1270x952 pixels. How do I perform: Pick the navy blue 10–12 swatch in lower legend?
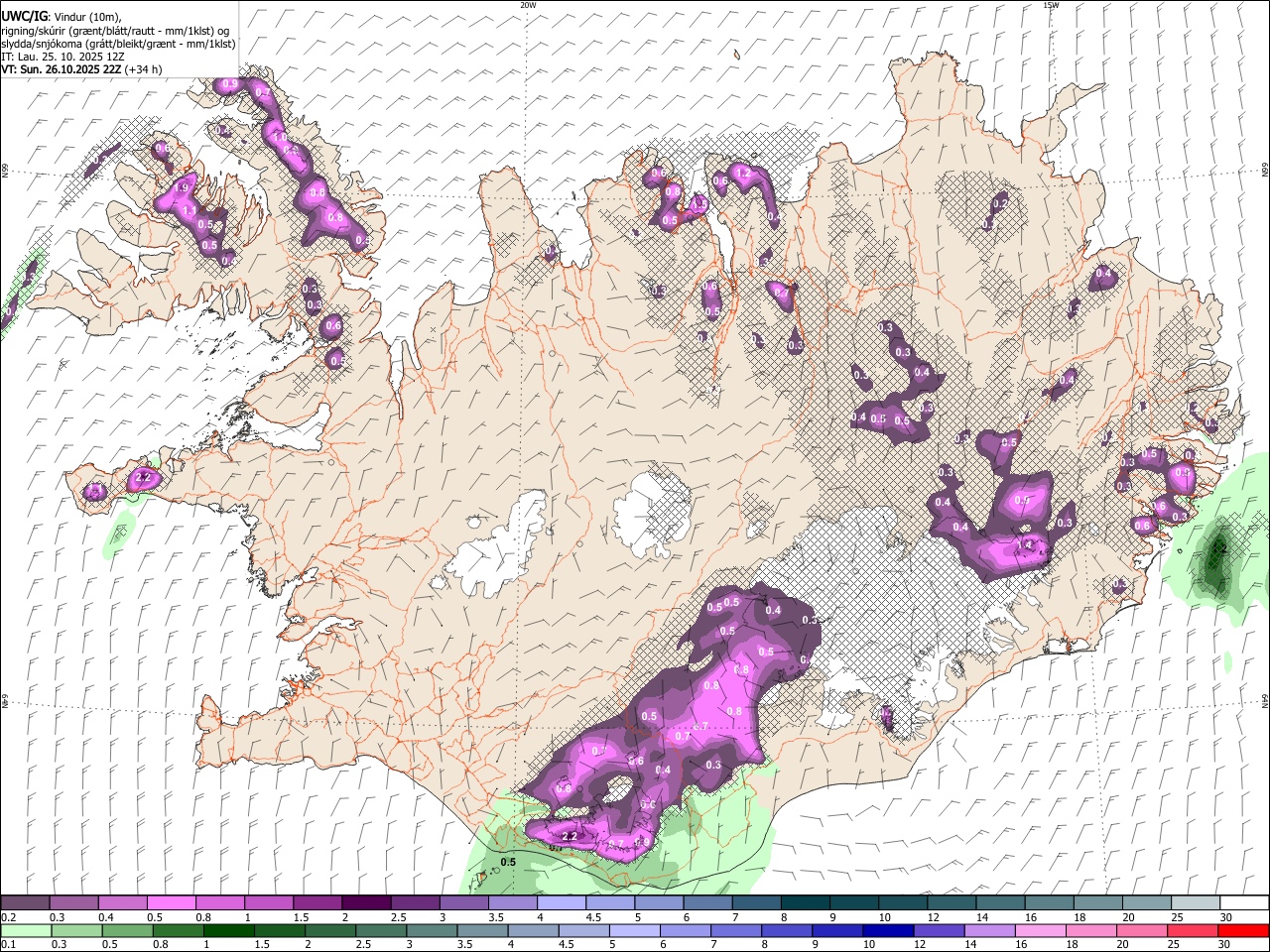click(x=887, y=930)
